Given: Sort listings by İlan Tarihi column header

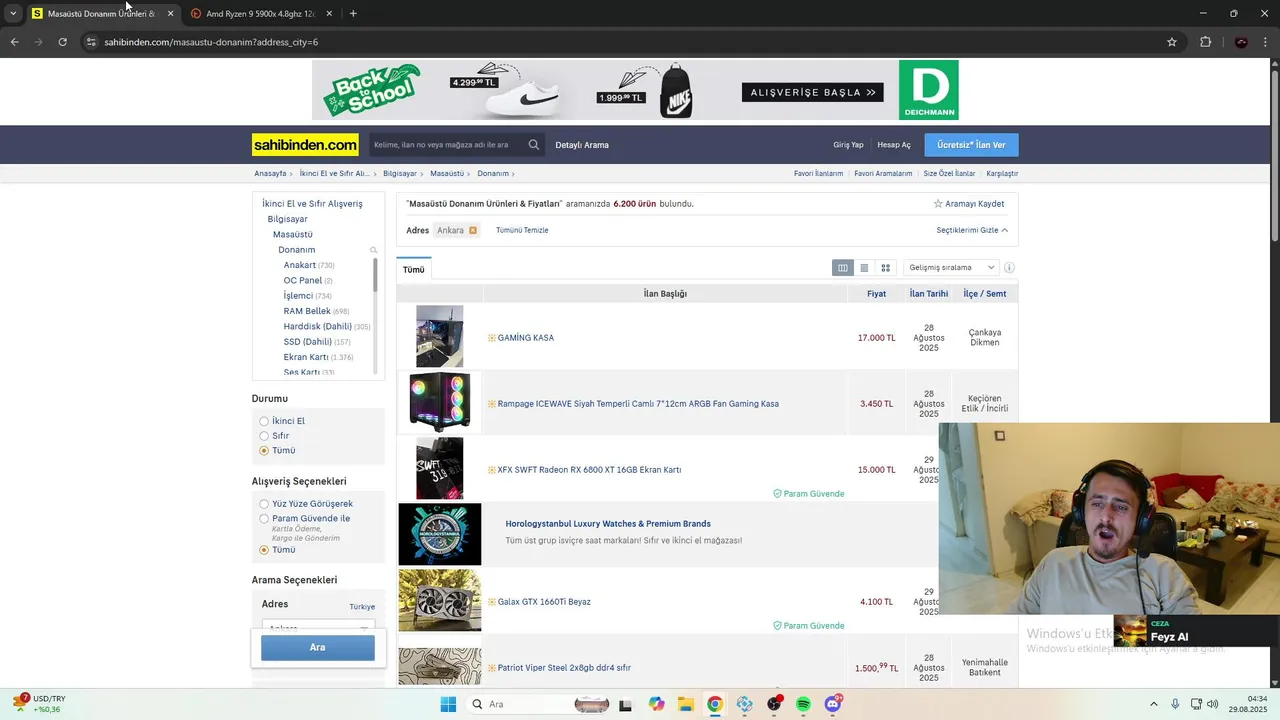Looking at the screenshot, I should [x=929, y=294].
